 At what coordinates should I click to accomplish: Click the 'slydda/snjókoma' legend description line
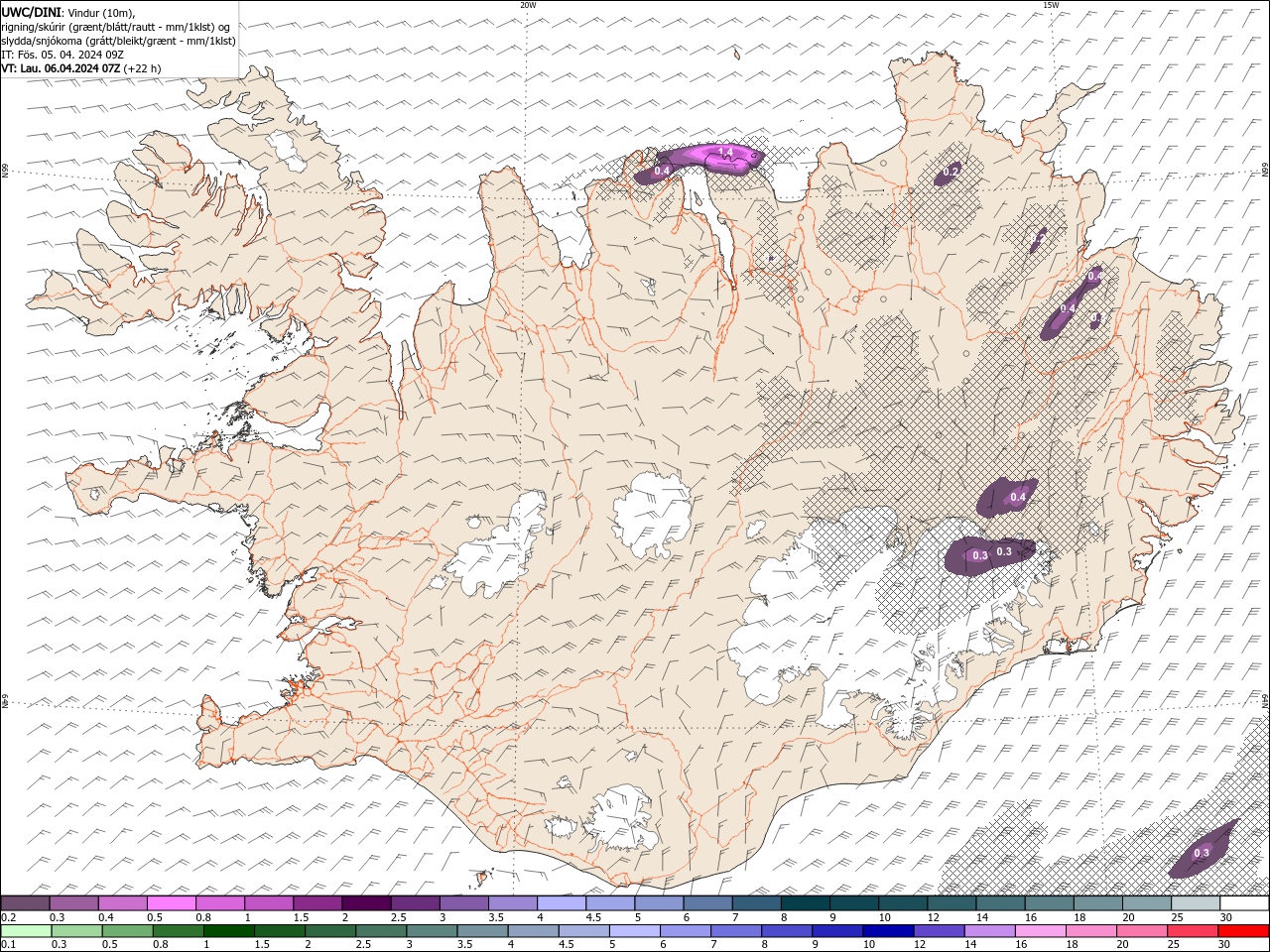pyautogui.click(x=119, y=41)
